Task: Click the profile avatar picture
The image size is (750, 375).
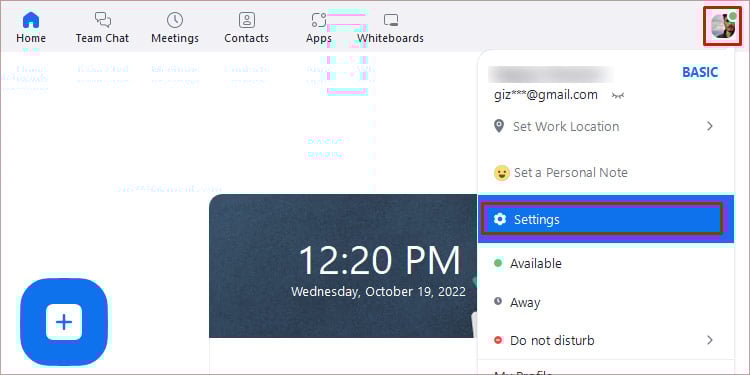Action: (722, 26)
